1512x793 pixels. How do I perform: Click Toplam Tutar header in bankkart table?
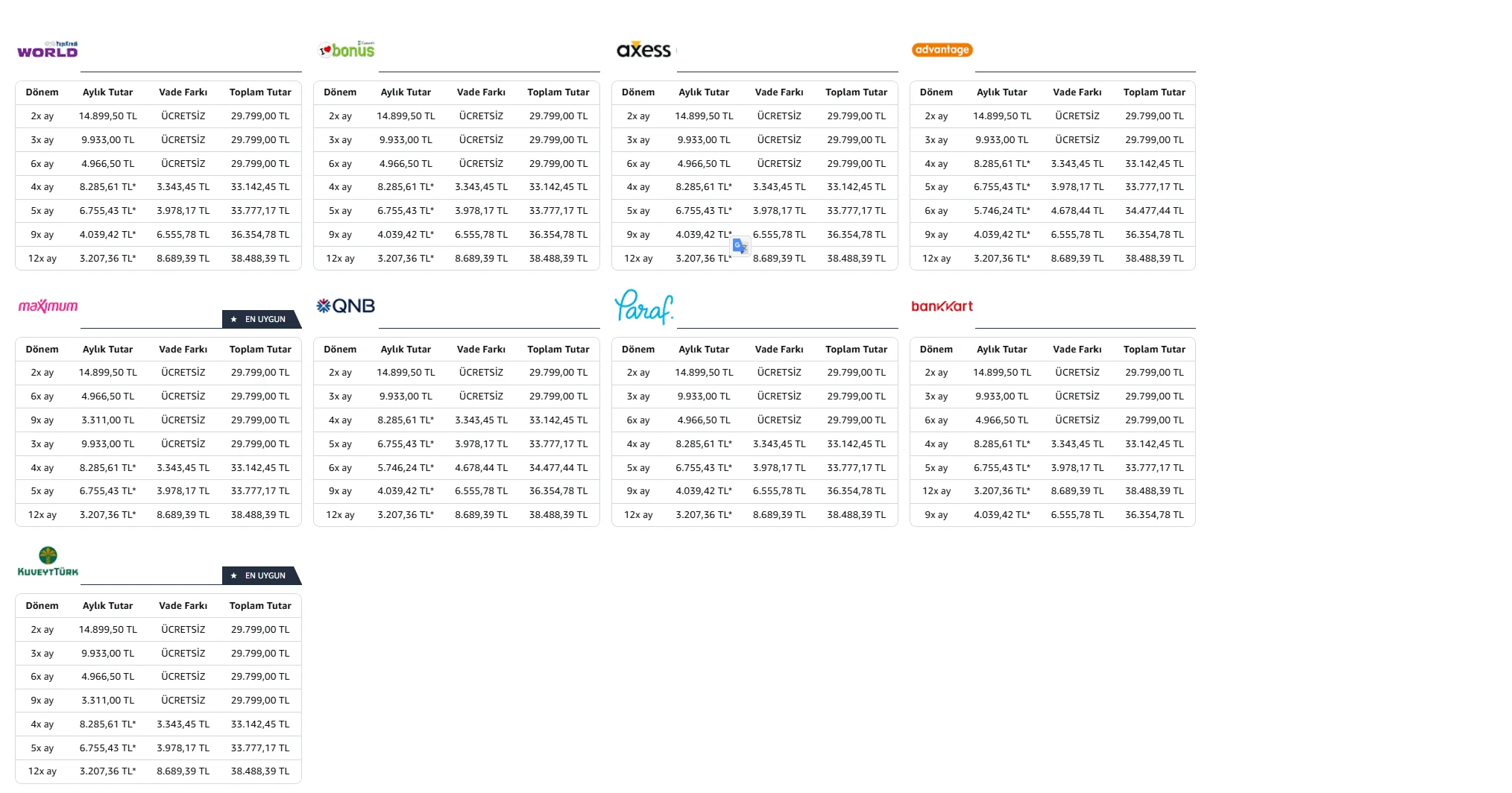click(1154, 350)
